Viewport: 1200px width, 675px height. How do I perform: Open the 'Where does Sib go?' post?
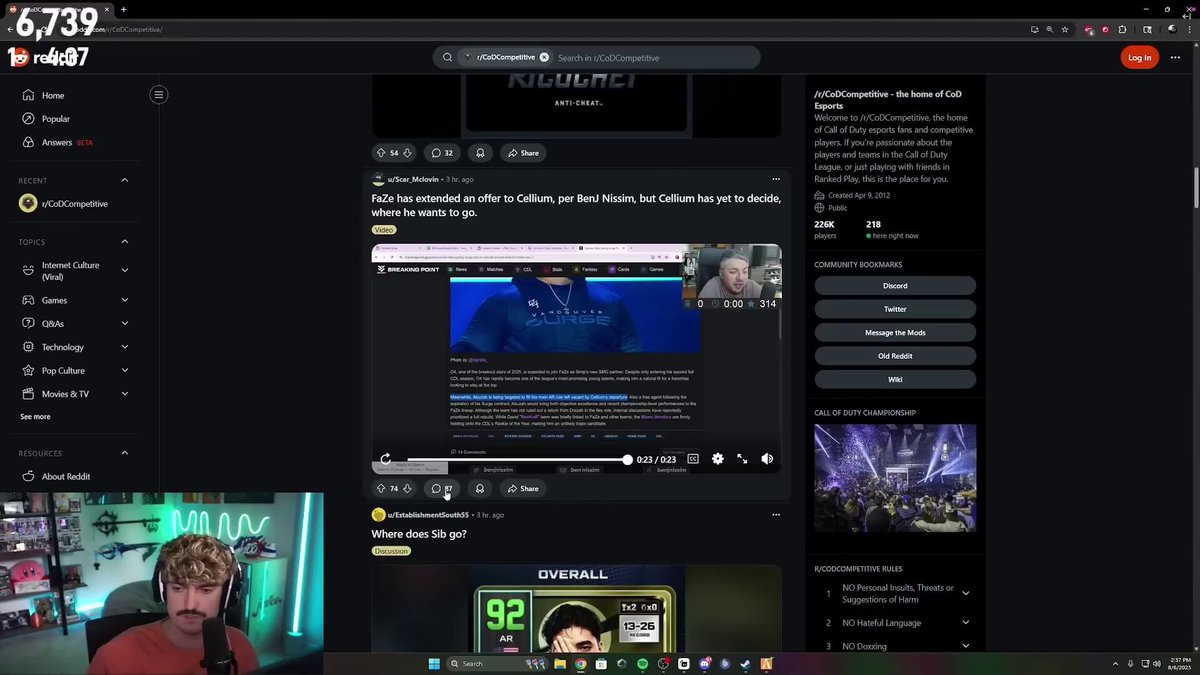[x=419, y=534]
